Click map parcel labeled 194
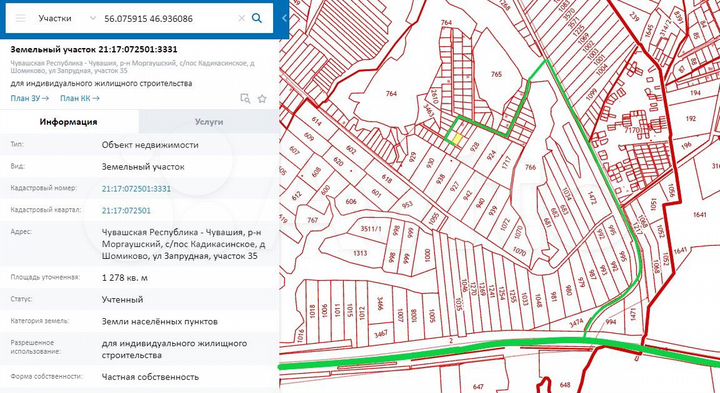Image resolution: width=720 pixels, height=393 pixels. (695, 93)
